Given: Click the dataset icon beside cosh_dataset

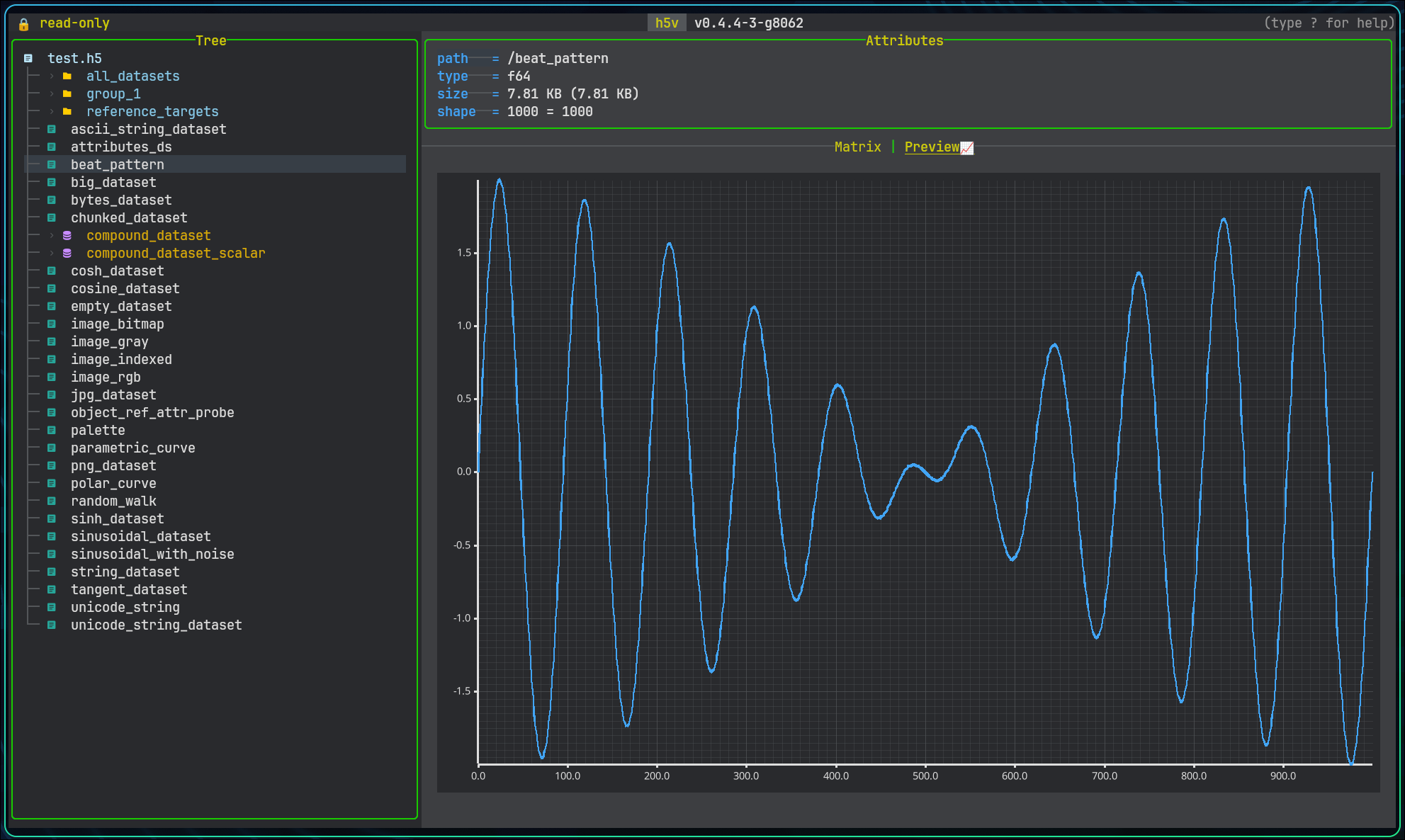Looking at the screenshot, I should click(x=52, y=271).
